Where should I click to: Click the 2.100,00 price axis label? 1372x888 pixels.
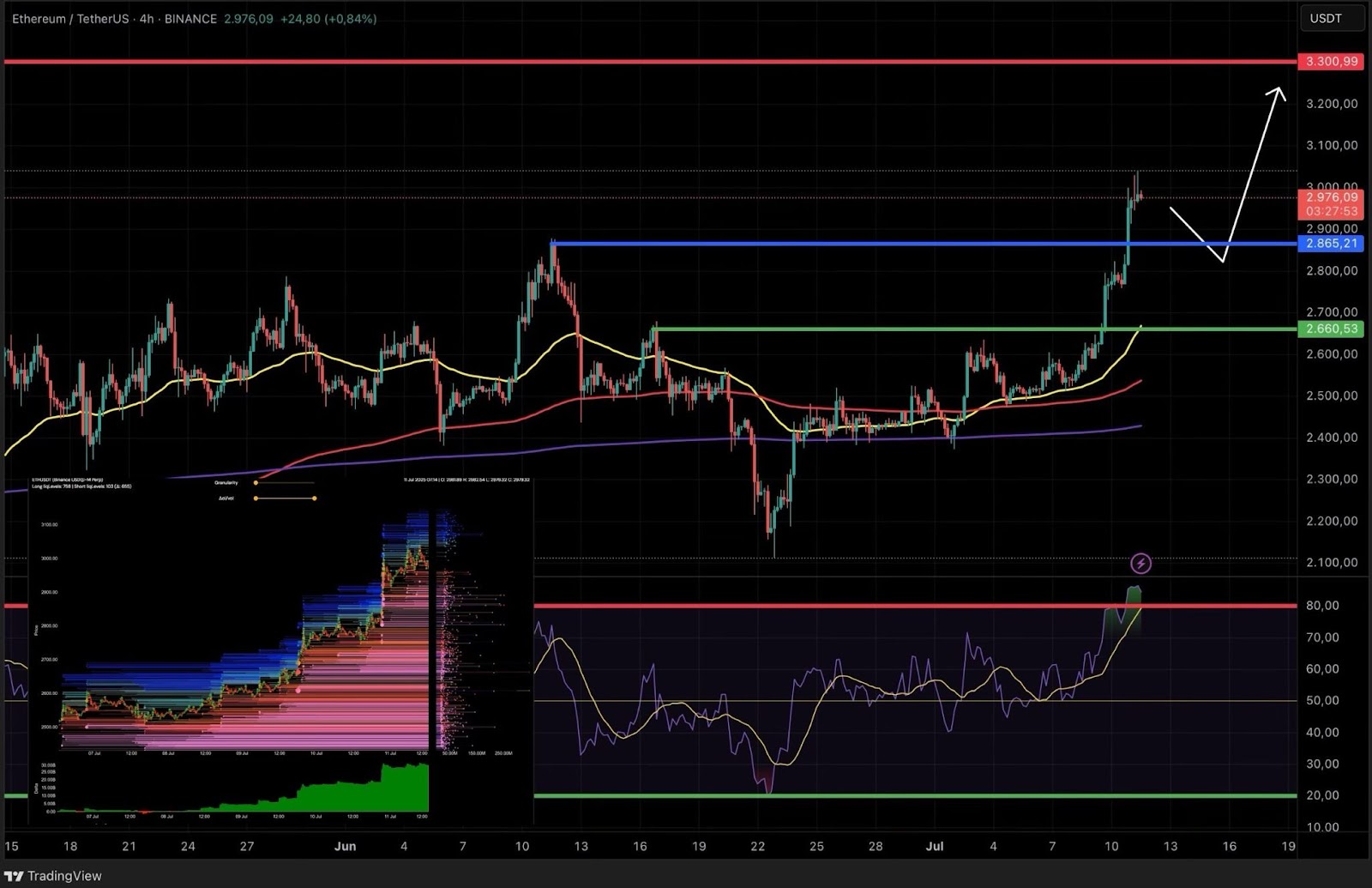tap(1332, 563)
